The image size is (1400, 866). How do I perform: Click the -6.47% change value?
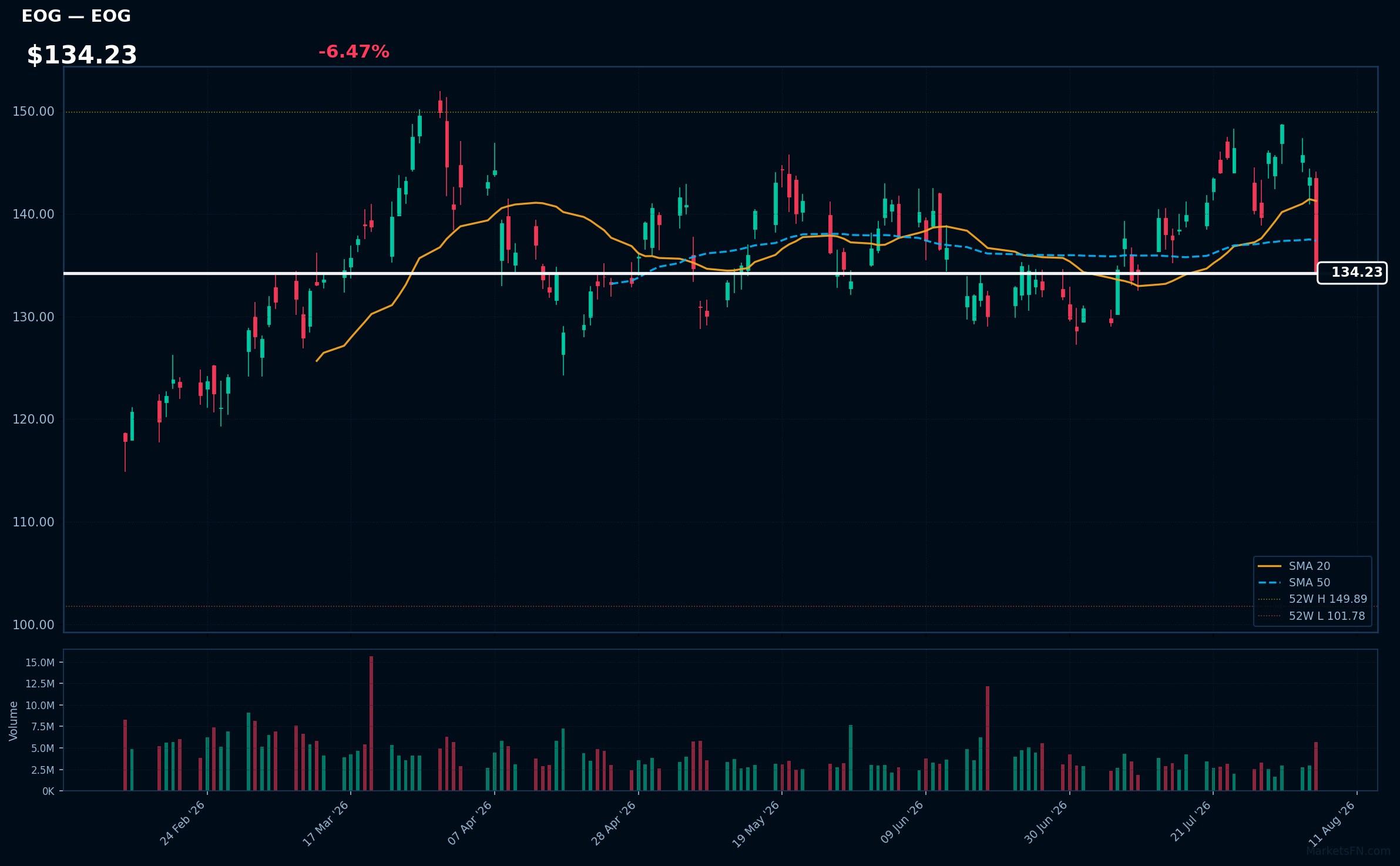pos(354,52)
